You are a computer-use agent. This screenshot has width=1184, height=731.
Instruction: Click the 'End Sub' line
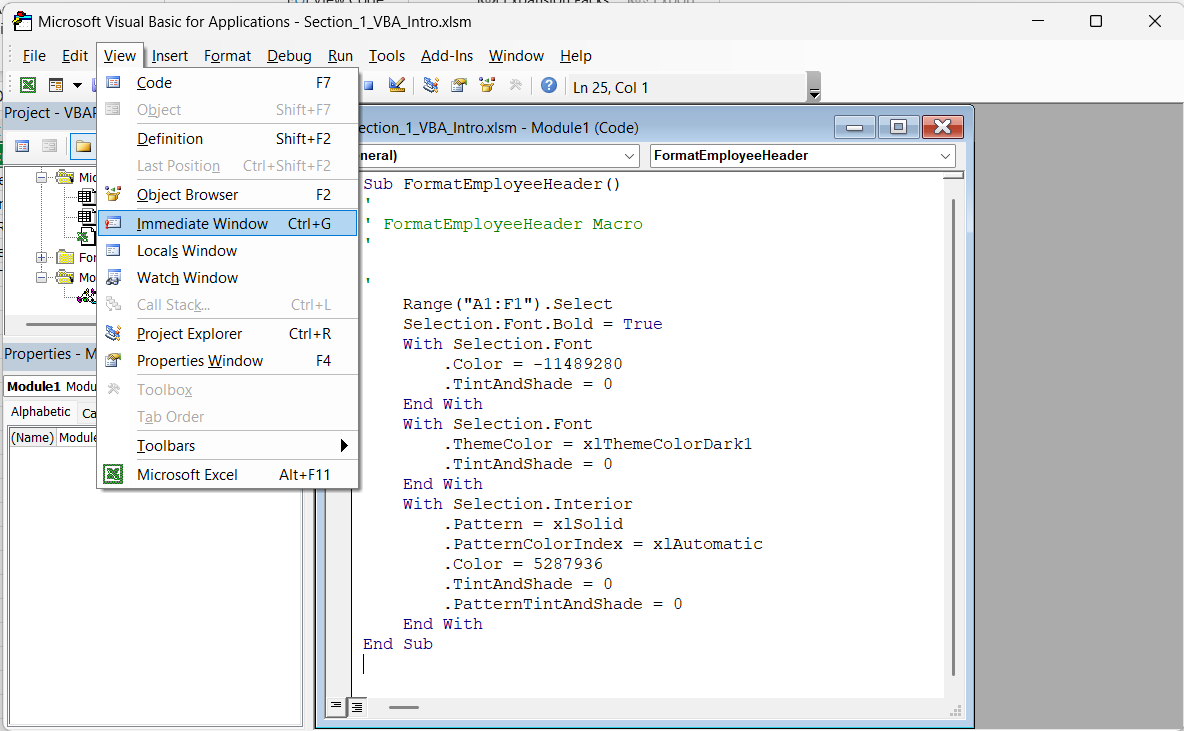point(398,644)
